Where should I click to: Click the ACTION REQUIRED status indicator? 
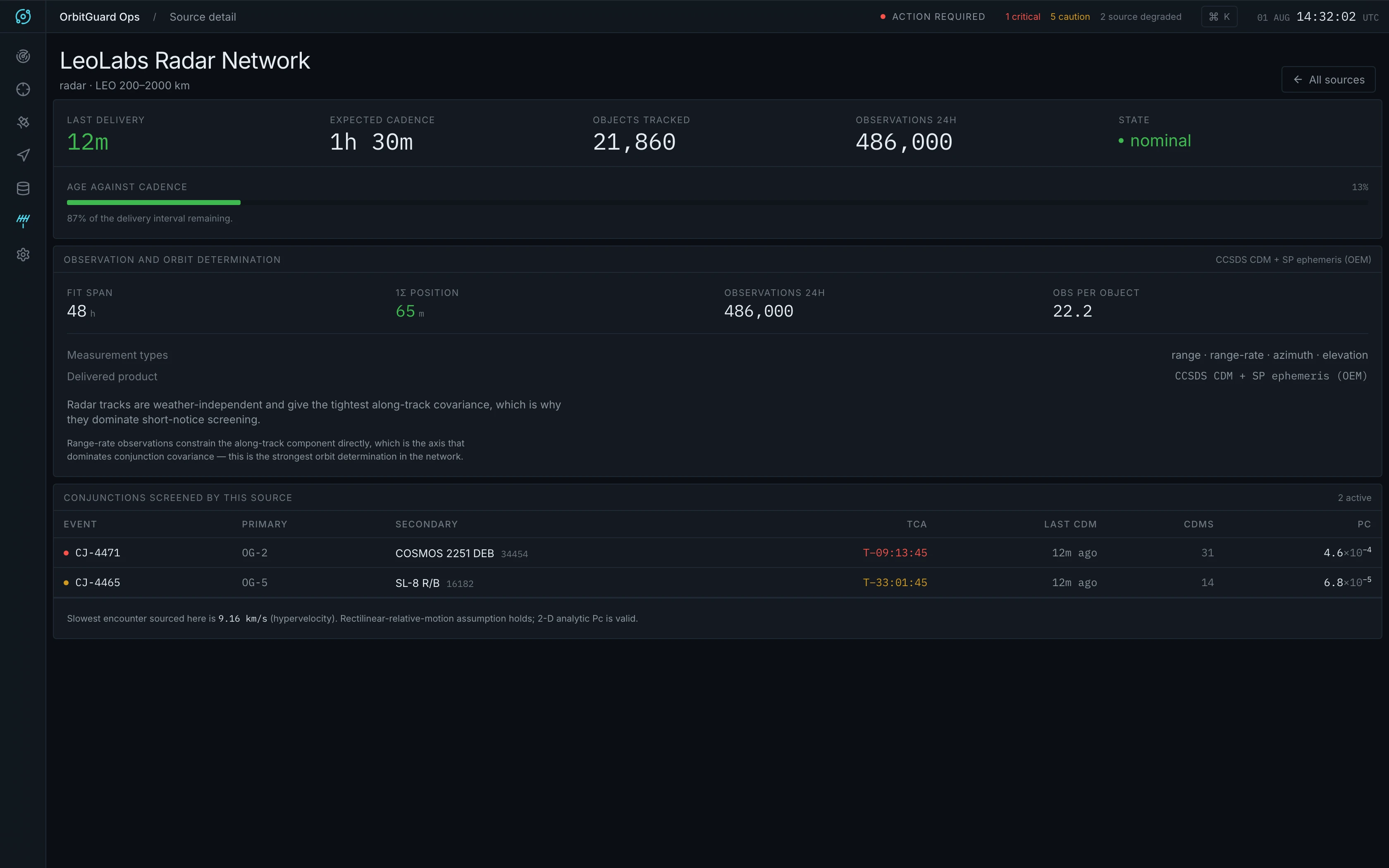coord(932,17)
